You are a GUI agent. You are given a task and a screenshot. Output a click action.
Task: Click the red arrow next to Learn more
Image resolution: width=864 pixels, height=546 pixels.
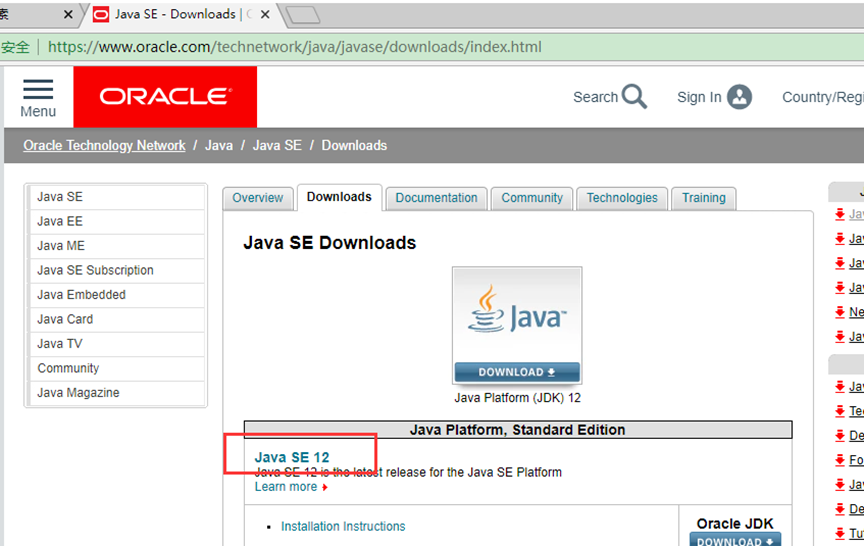coord(325,488)
